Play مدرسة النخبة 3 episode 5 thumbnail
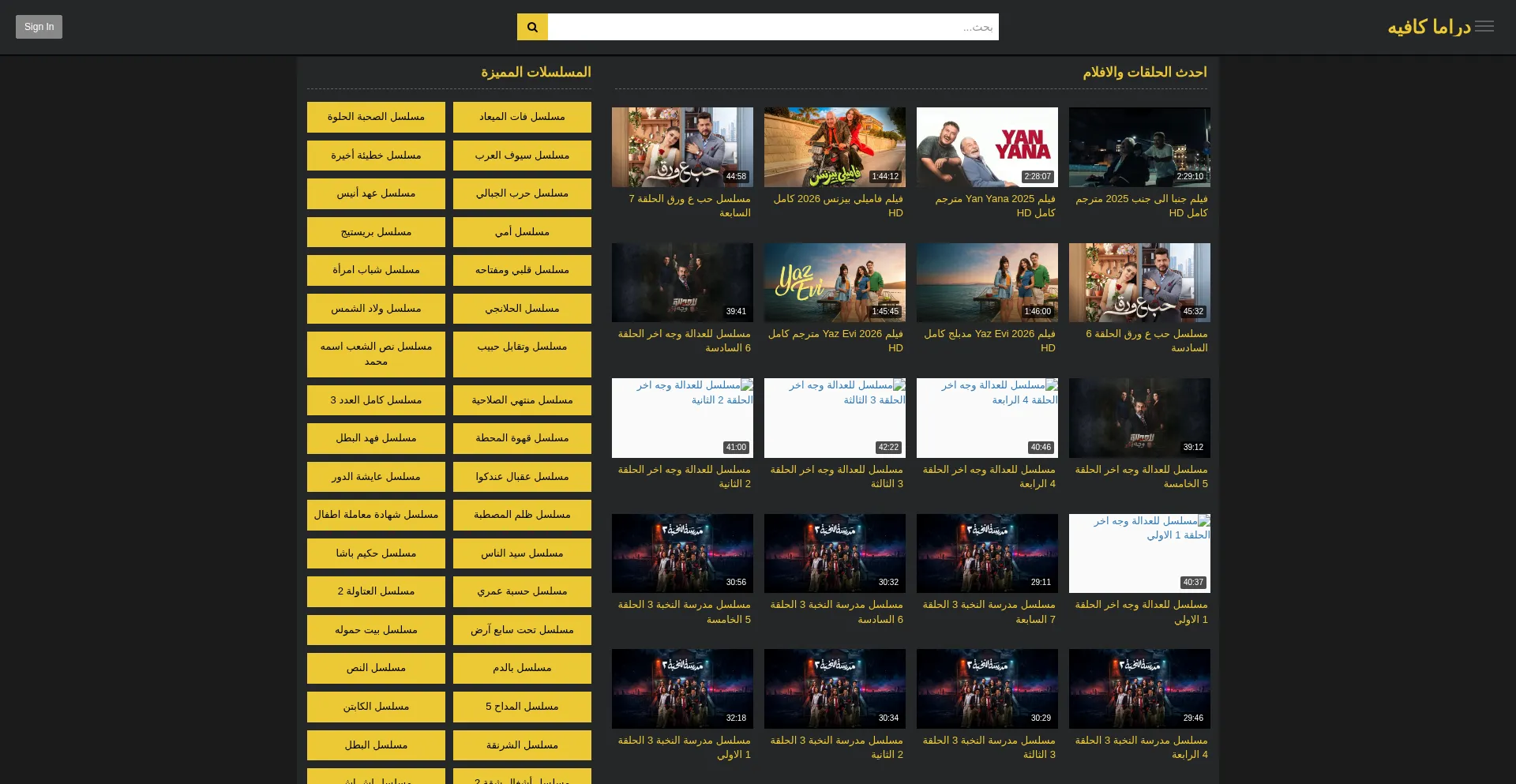1516x784 pixels. point(682,553)
